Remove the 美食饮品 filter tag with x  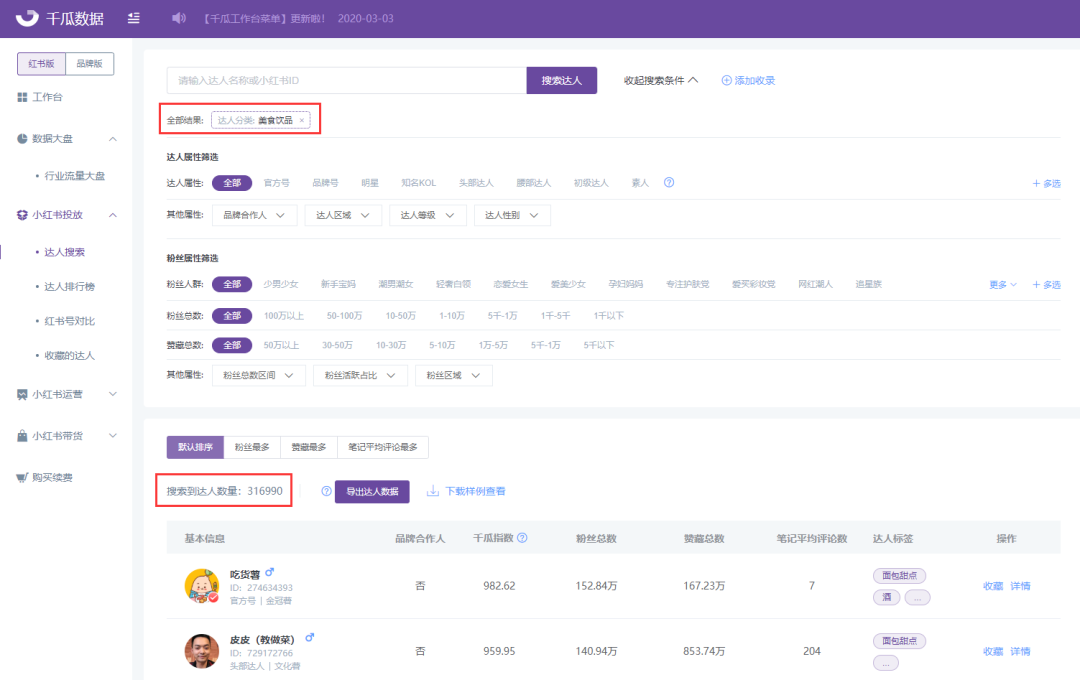302,121
